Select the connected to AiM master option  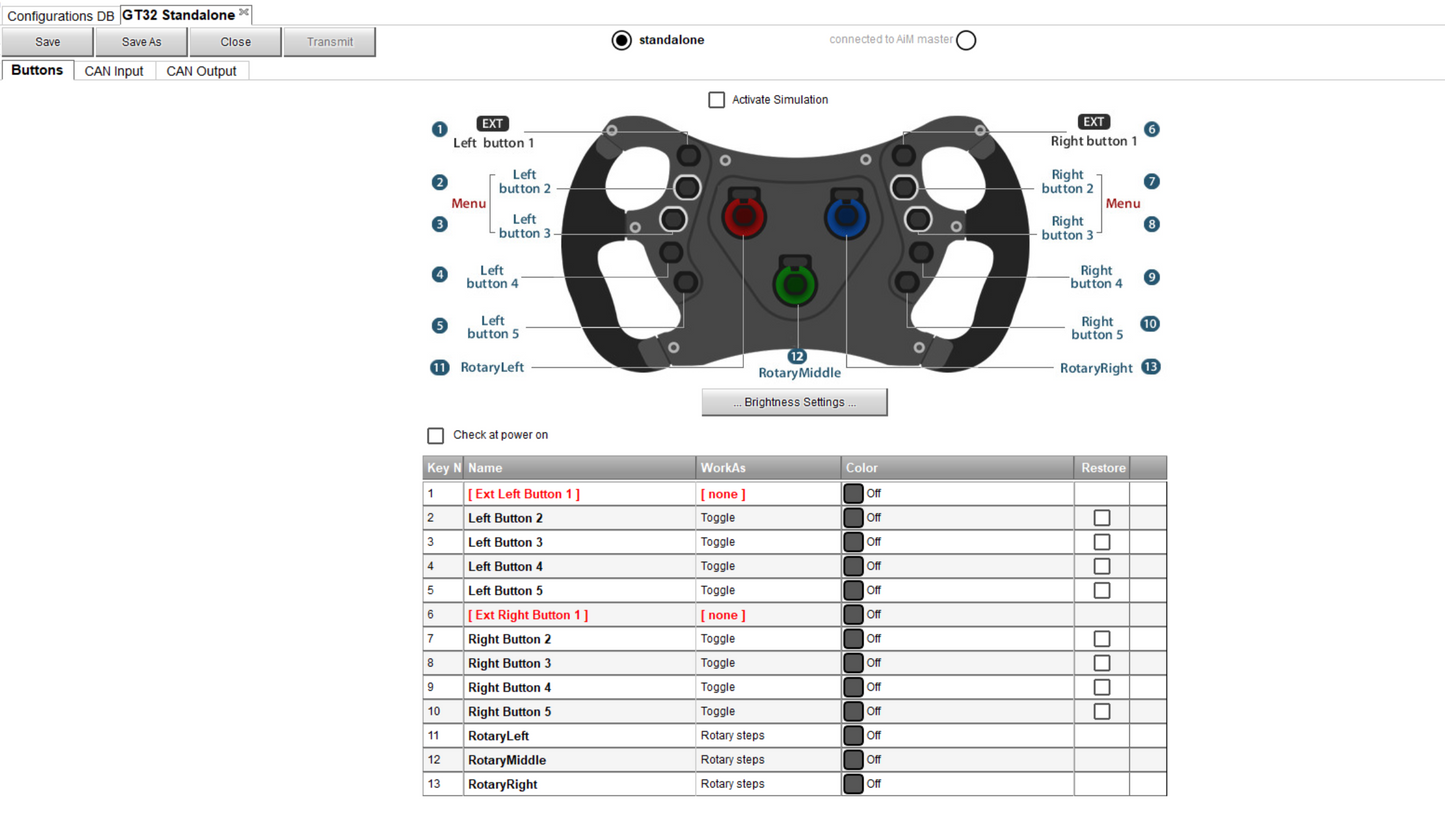pyautogui.click(x=965, y=40)
